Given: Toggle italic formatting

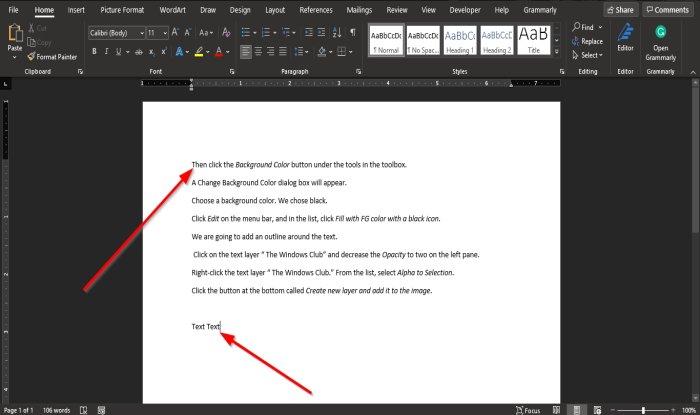Looking at the screenshot, I should (107, 51).
